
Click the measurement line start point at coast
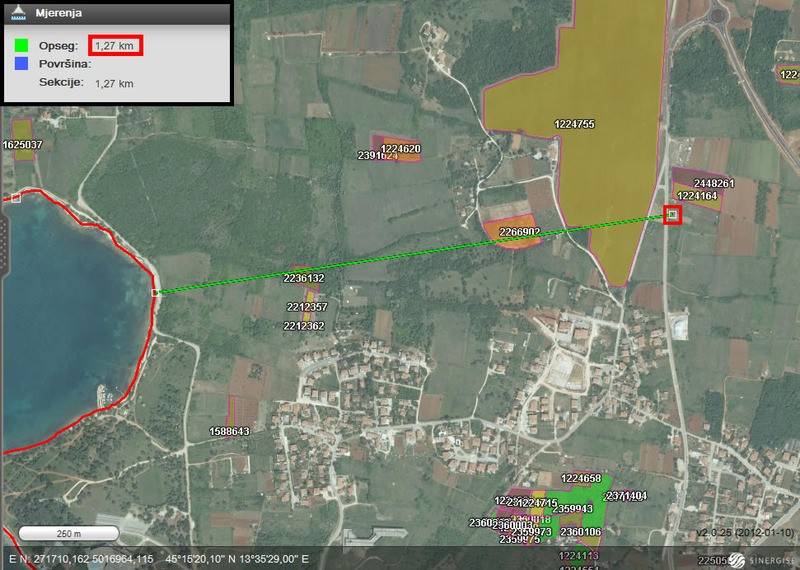click(x=155, y=293)
